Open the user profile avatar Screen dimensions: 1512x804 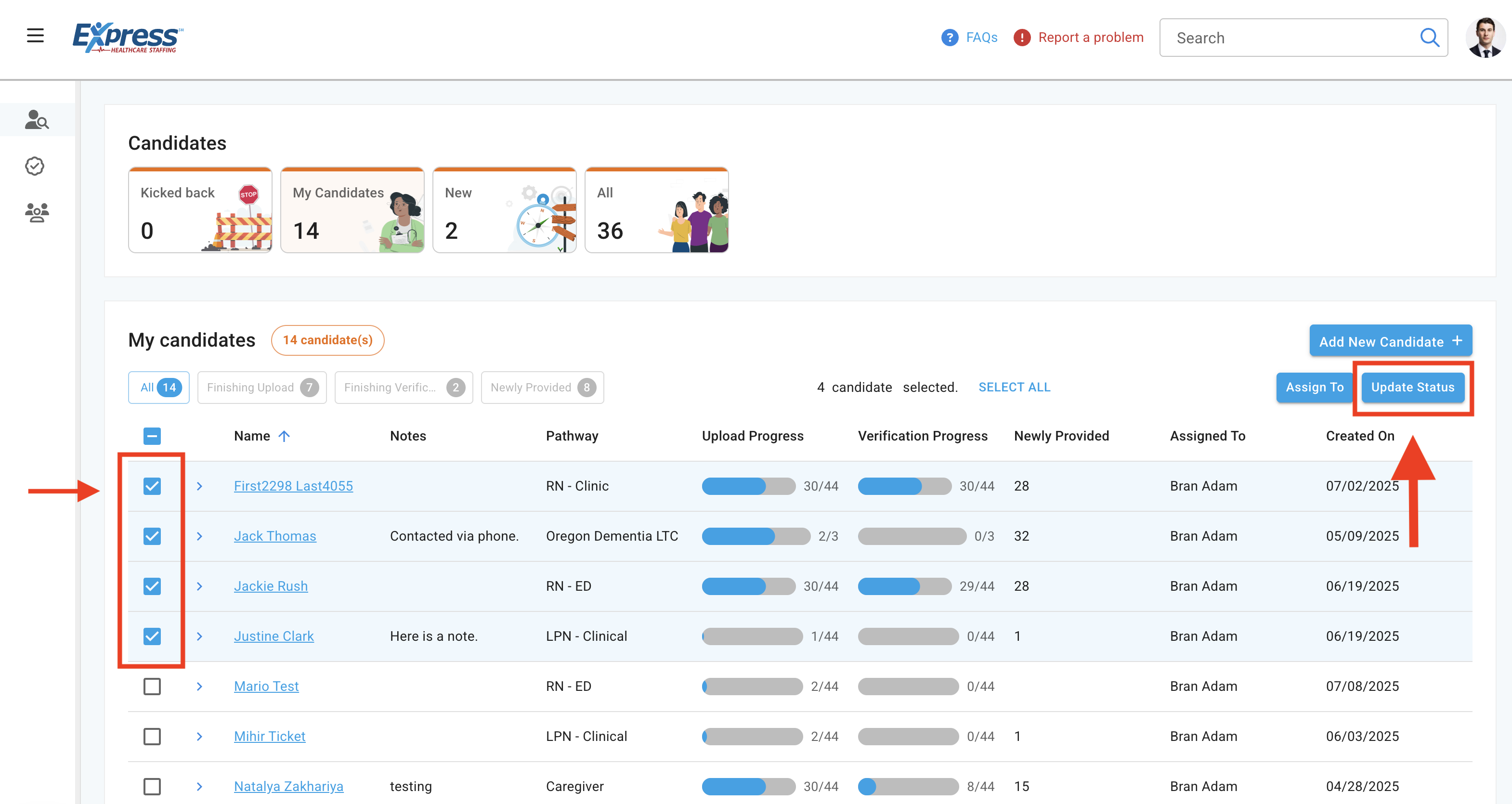pos(1485,38)
